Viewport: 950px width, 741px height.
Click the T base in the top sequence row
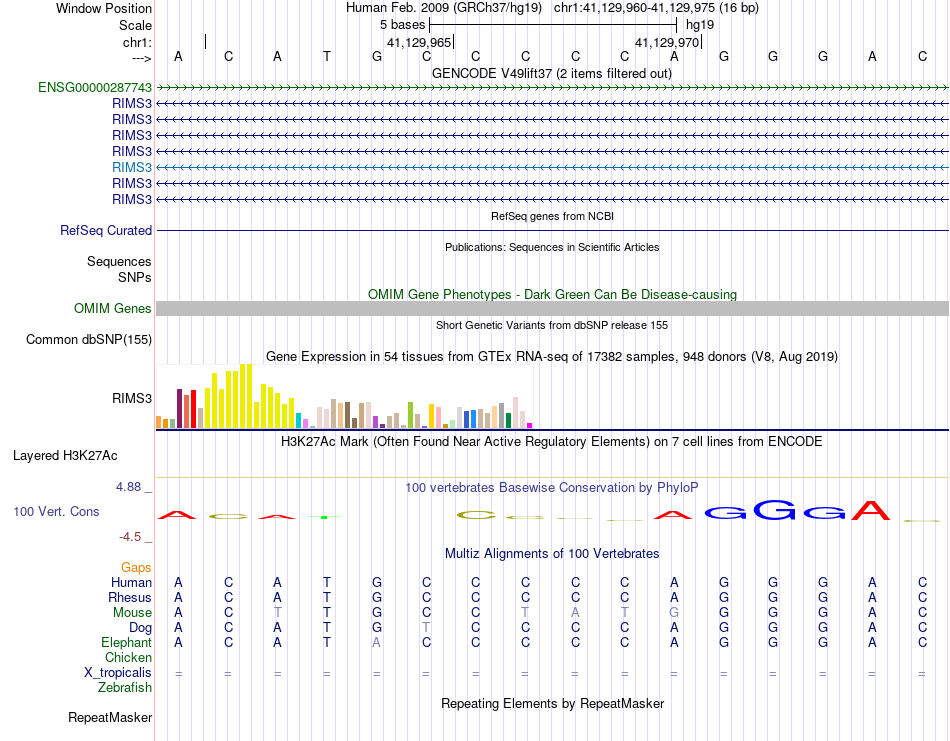pyautogui.click(x=327, y=56)
